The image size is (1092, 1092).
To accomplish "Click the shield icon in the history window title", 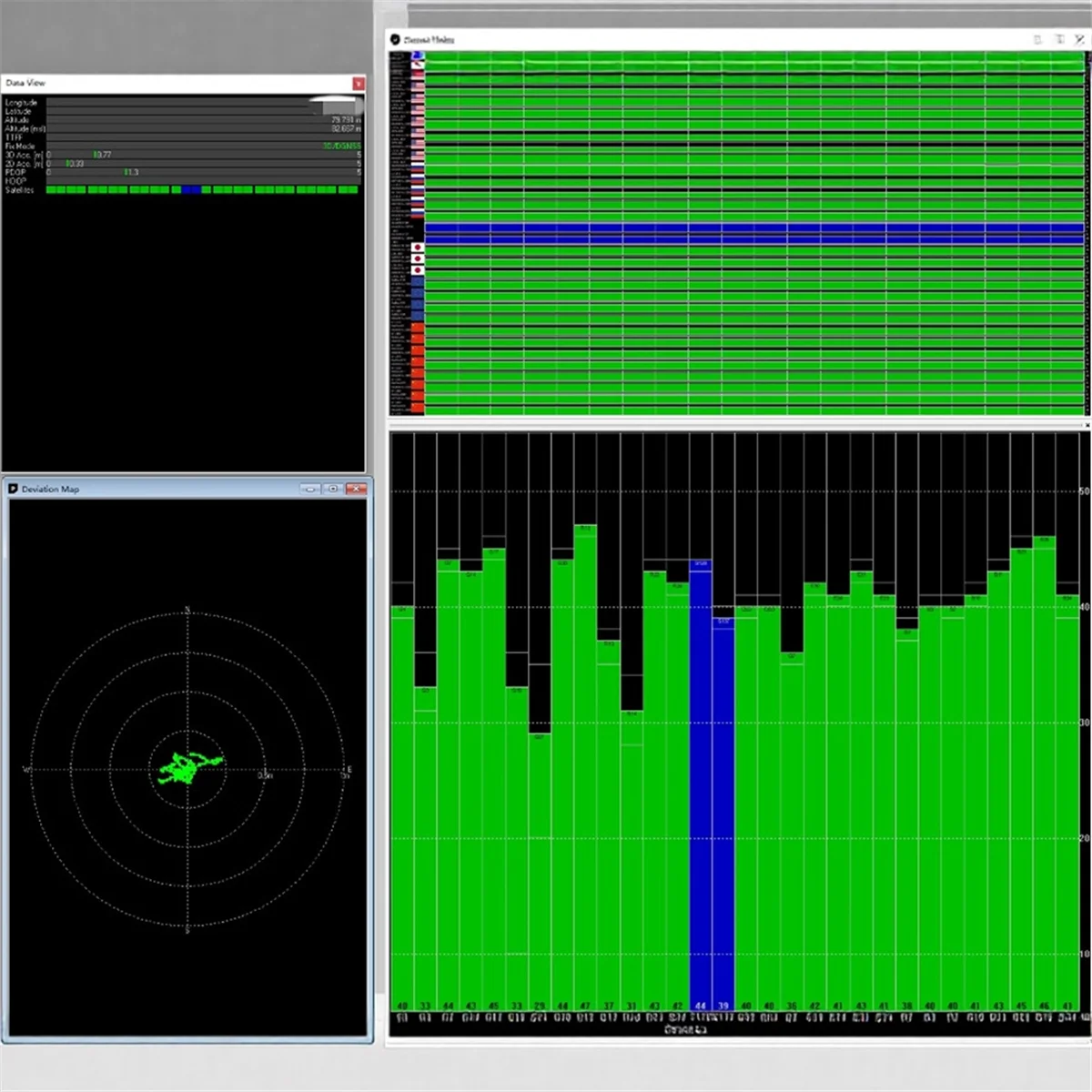I will click(x=395, y=40).
